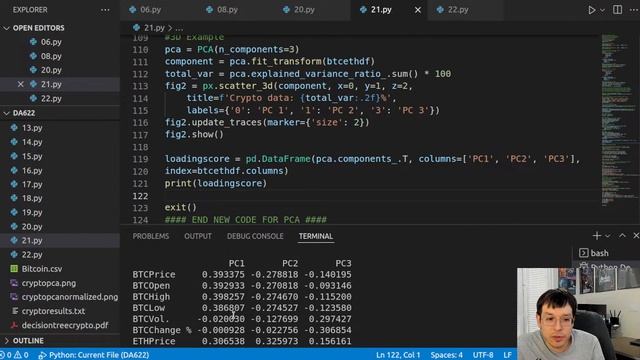Change indentation via Spaces: 4

point(447,355)
